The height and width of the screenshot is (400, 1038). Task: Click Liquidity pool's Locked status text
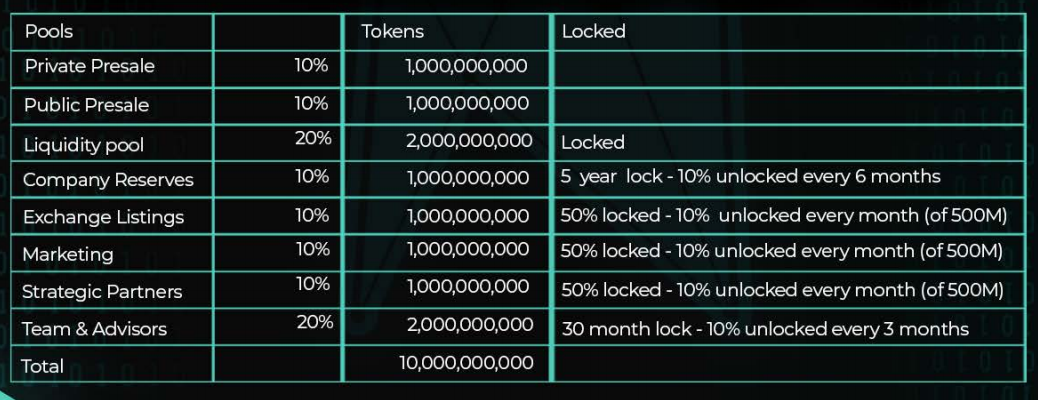coord(593,142)
